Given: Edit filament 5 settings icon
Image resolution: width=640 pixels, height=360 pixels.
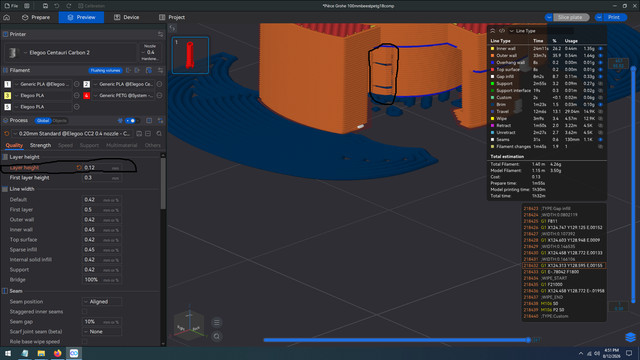Looking at the screenshot, I should click(76, 107).
